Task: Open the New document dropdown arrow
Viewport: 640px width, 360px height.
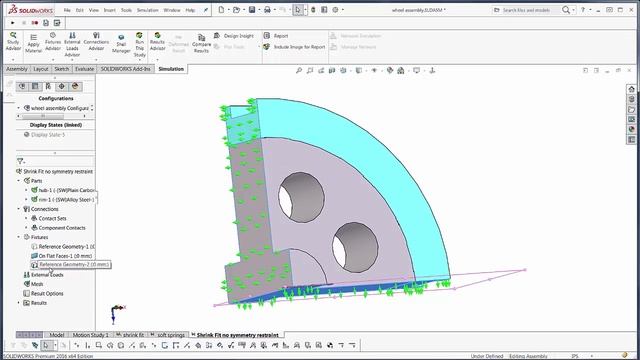Action: [228, 10]
